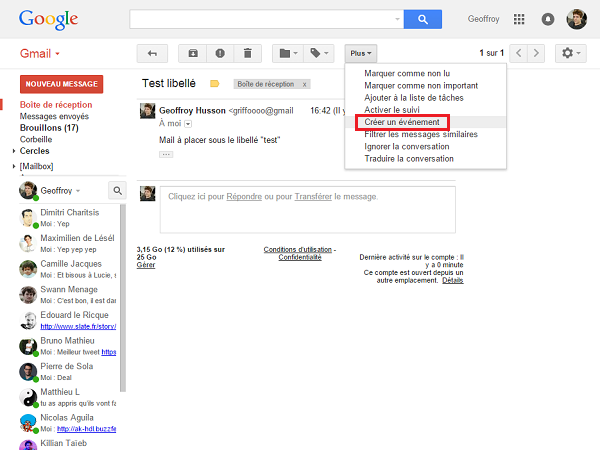Open the account profile picture

pyautogui.click(x=576, y=19)
